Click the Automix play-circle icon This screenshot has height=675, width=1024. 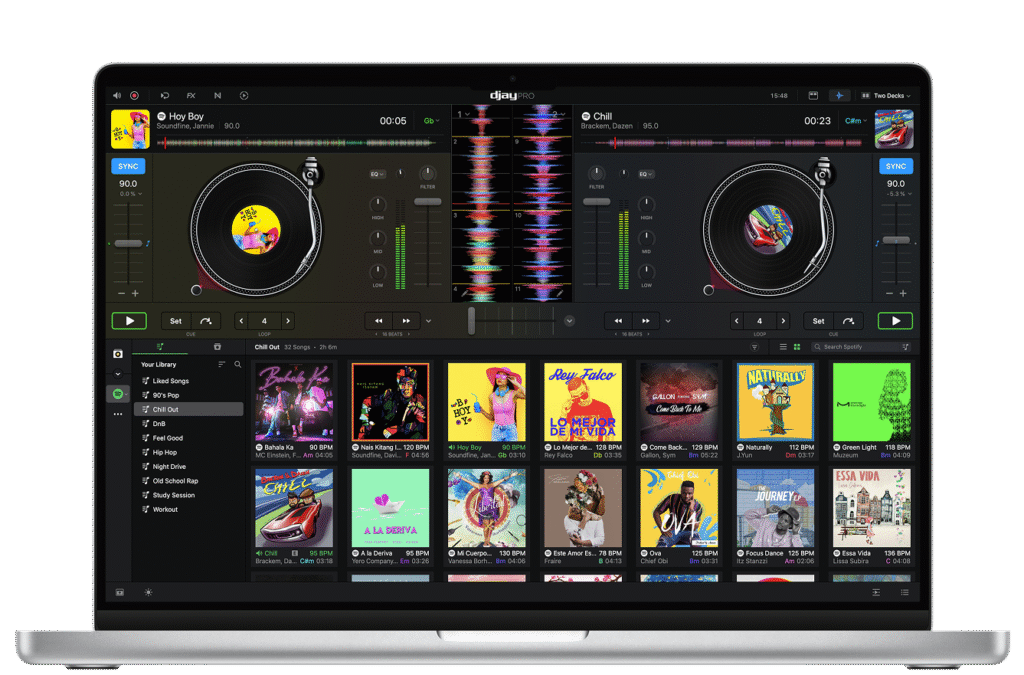pyautogui.click(x=244, y=95)
